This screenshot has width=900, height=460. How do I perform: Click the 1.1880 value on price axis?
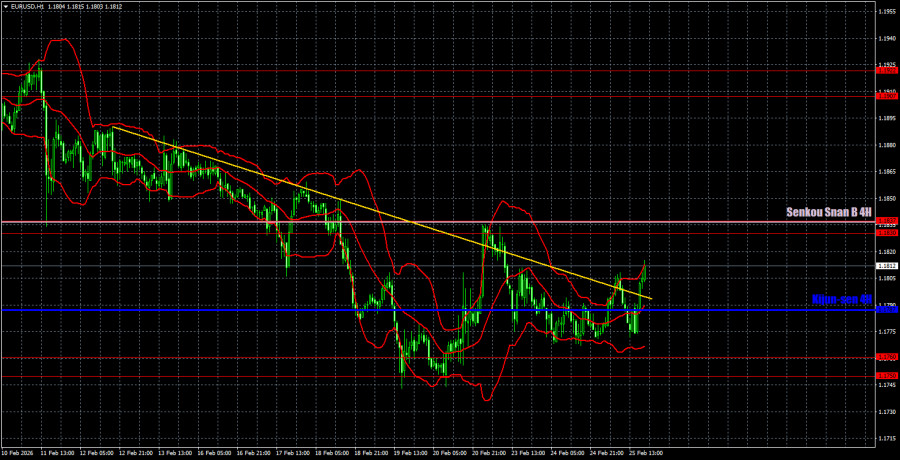click(887, 145)
